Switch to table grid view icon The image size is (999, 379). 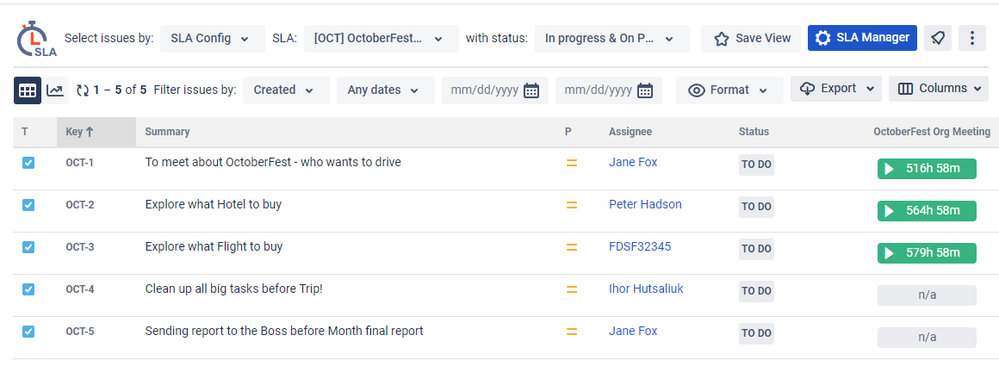pyautogui.click(x=27, y=90)
